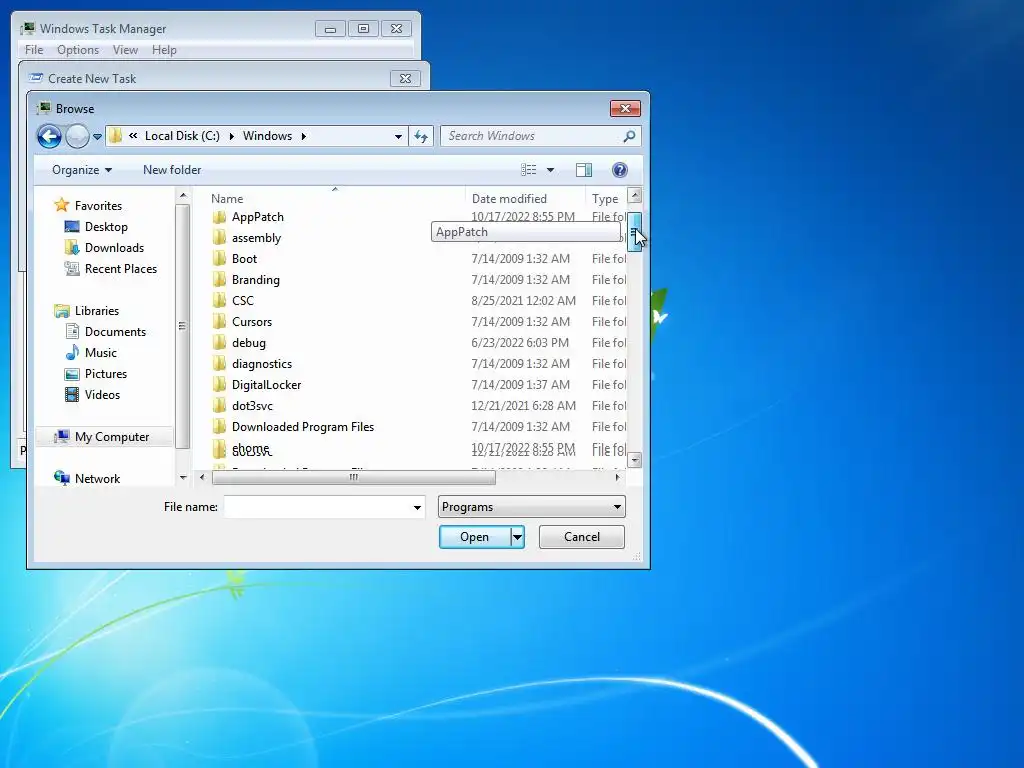Select the assembly folder icon
This screenshot has width=1024, height=768.
[x=219, y=238]
